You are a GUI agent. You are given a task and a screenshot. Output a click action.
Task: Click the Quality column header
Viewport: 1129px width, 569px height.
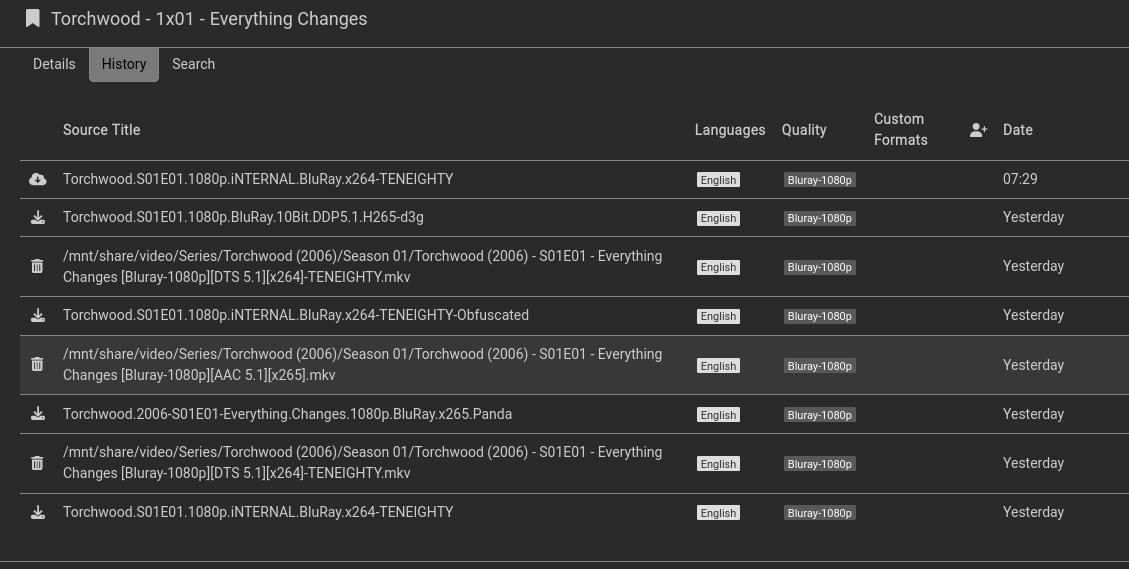(804, 130)
